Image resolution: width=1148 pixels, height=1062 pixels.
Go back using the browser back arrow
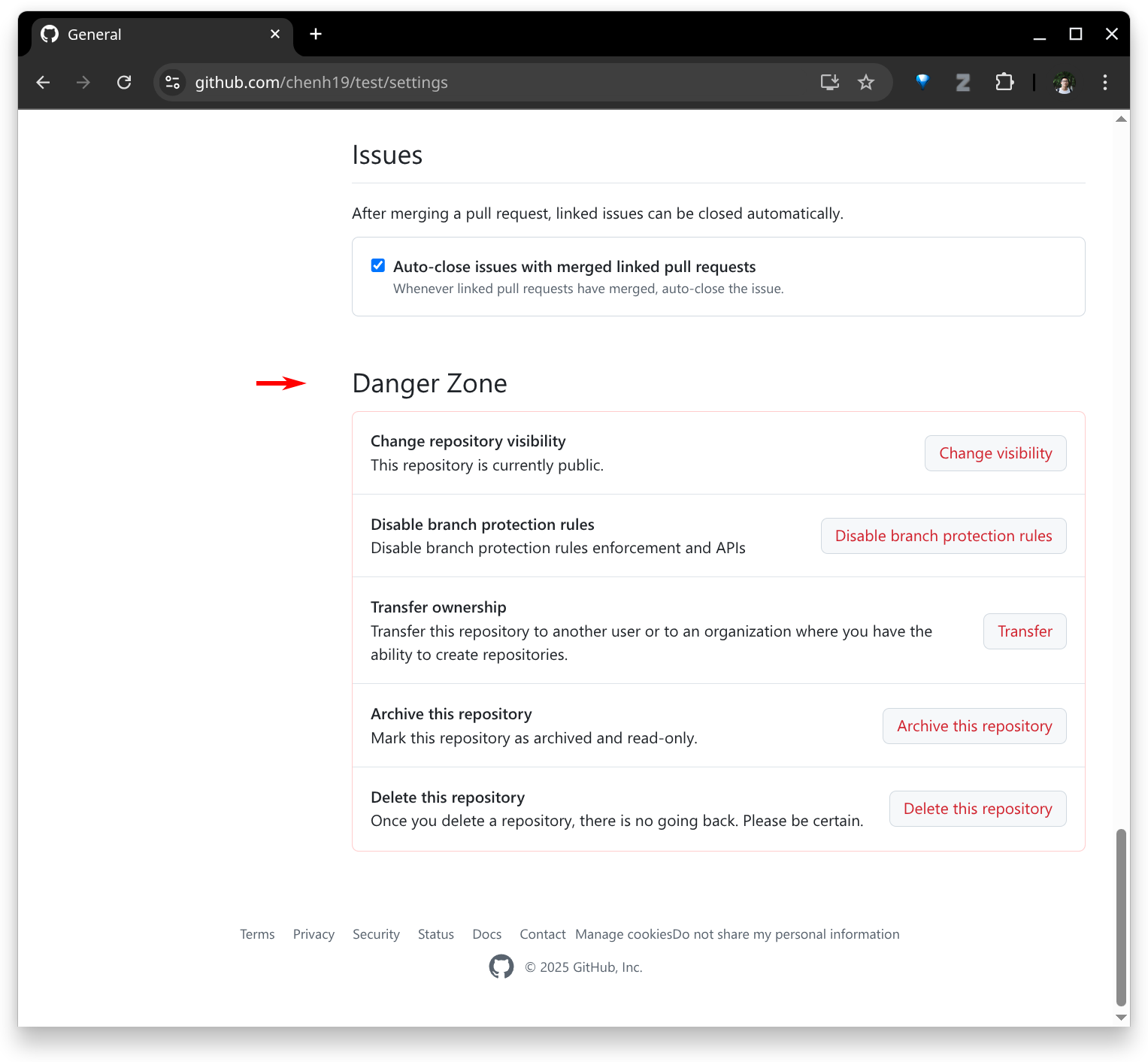[x=44, y=83]
